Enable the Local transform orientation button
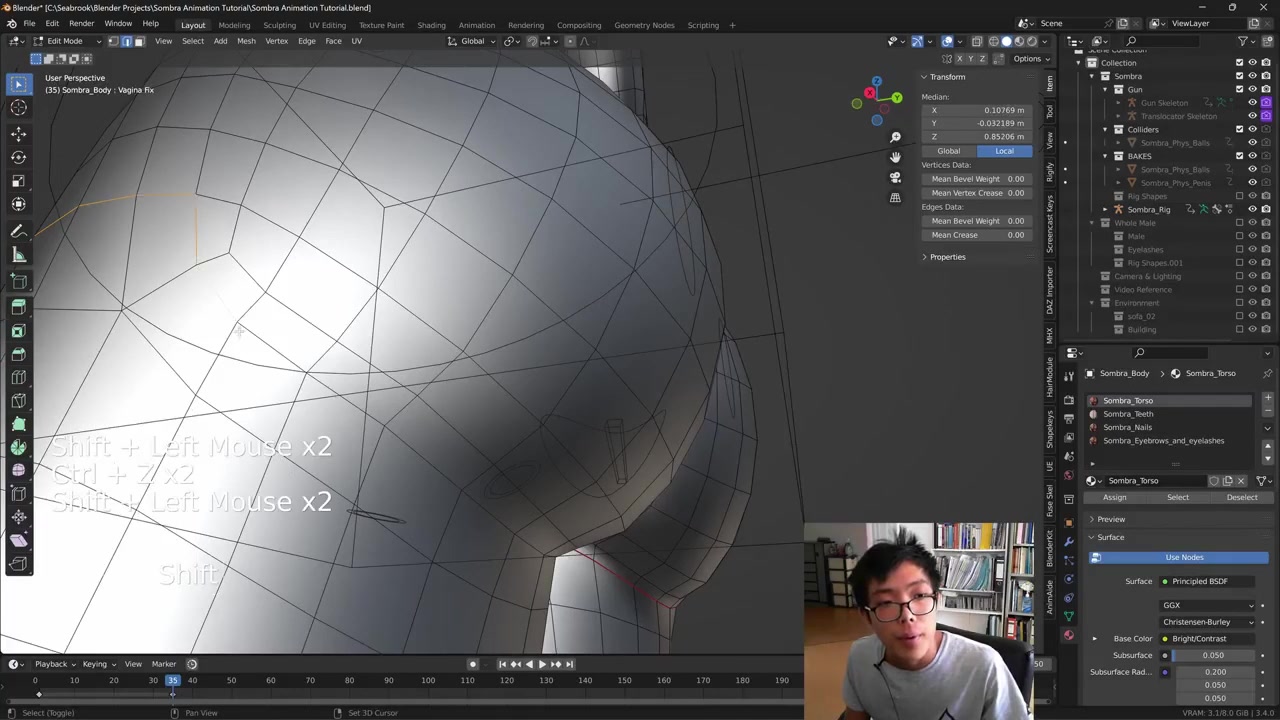 pyautogui.click(x=1003, y=151)
